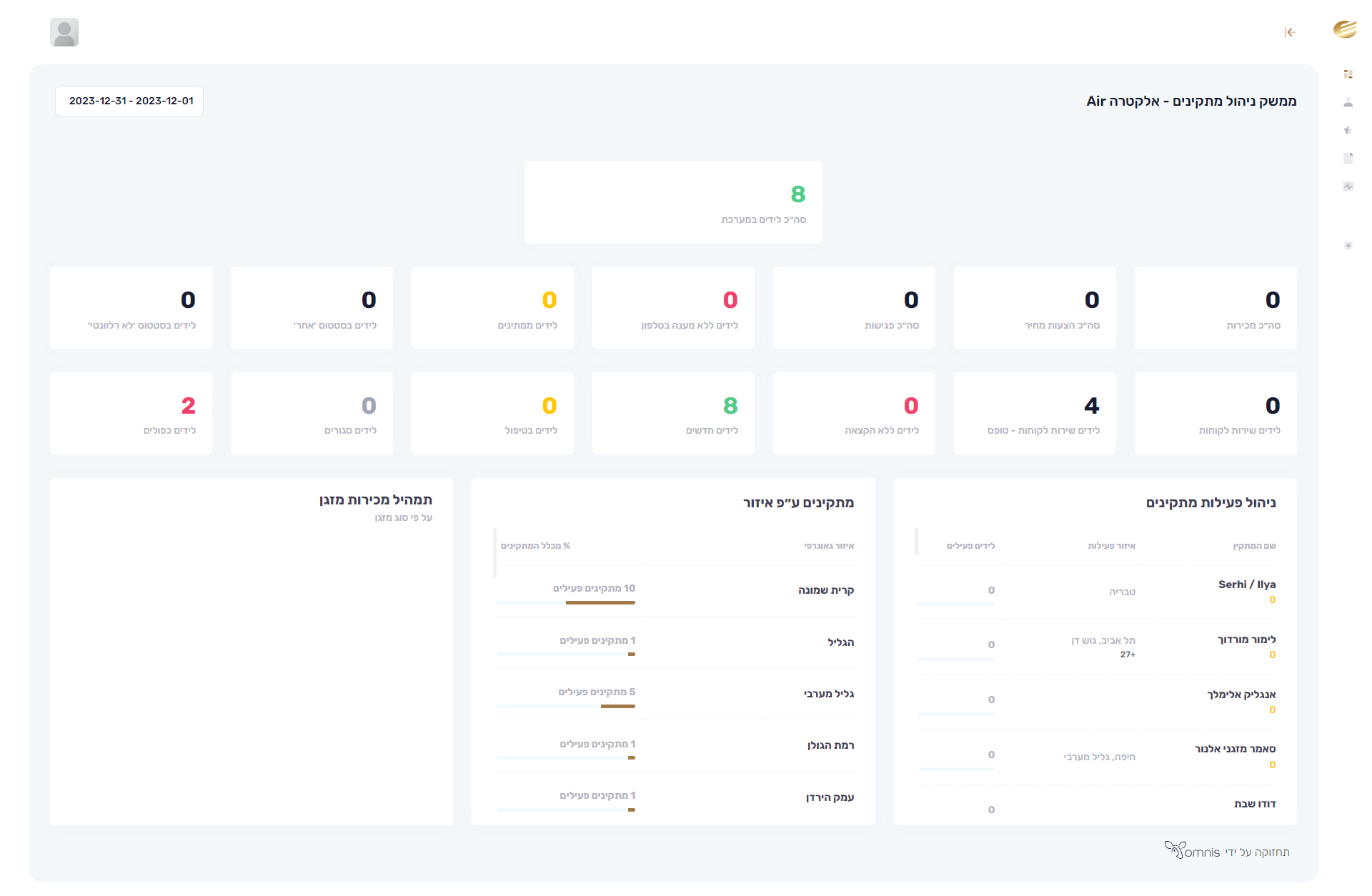
Task: Click the customer service handled card showing 4
Action: click(x=1035, y=413)
